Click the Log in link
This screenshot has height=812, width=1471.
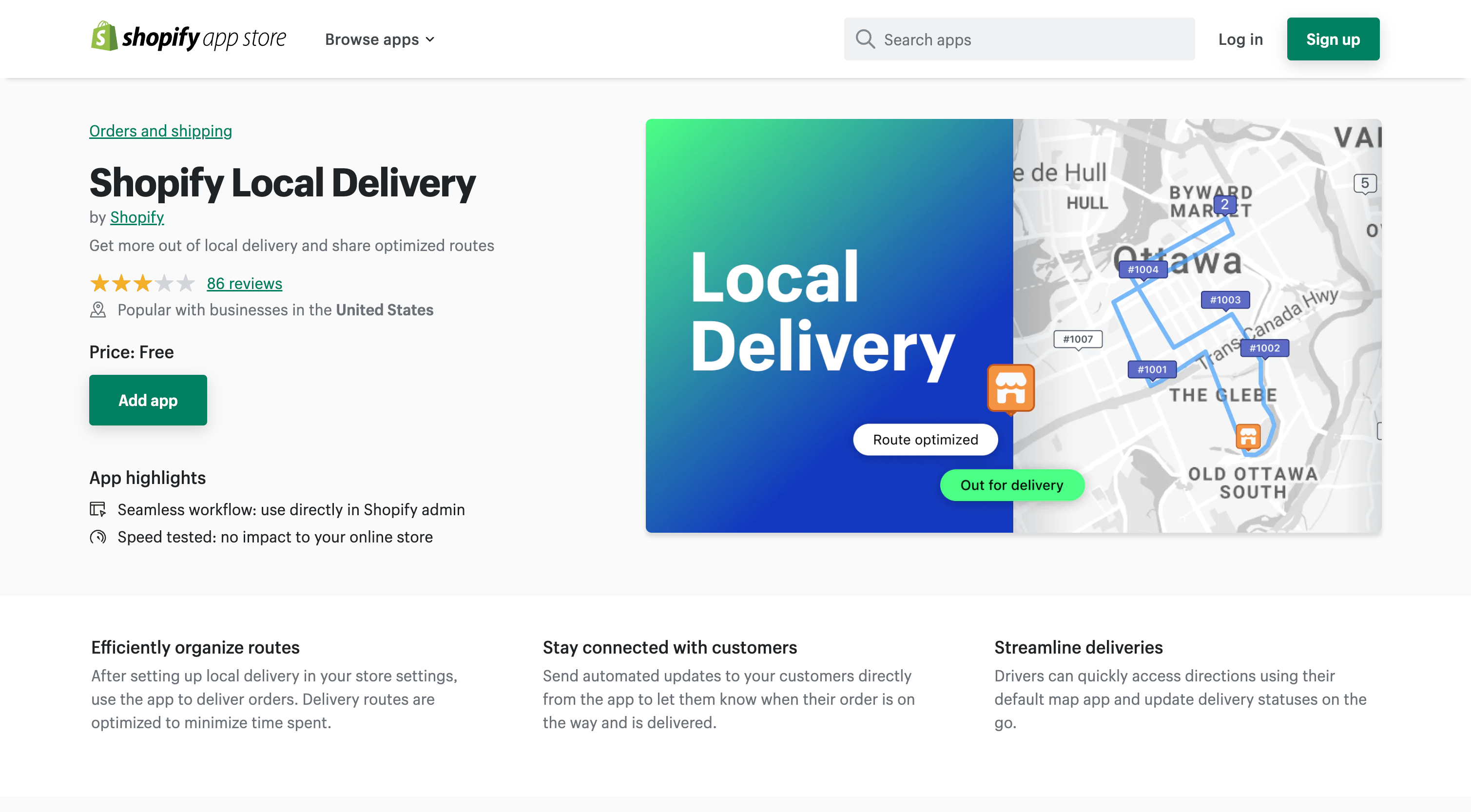(1240, 39)
